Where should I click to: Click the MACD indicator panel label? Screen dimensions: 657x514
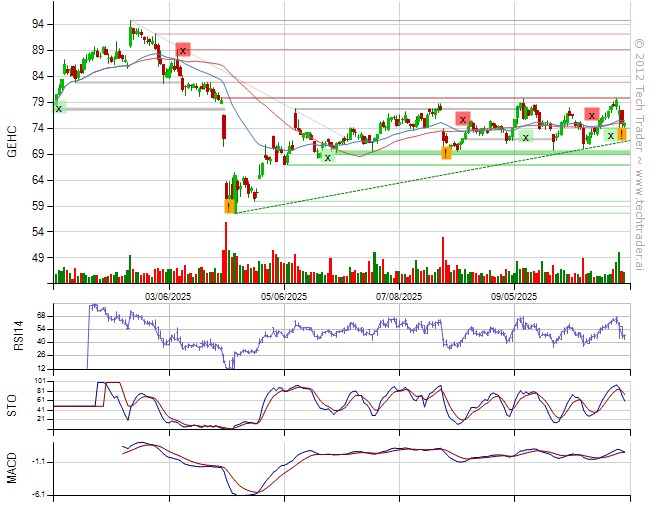(15, 468)
